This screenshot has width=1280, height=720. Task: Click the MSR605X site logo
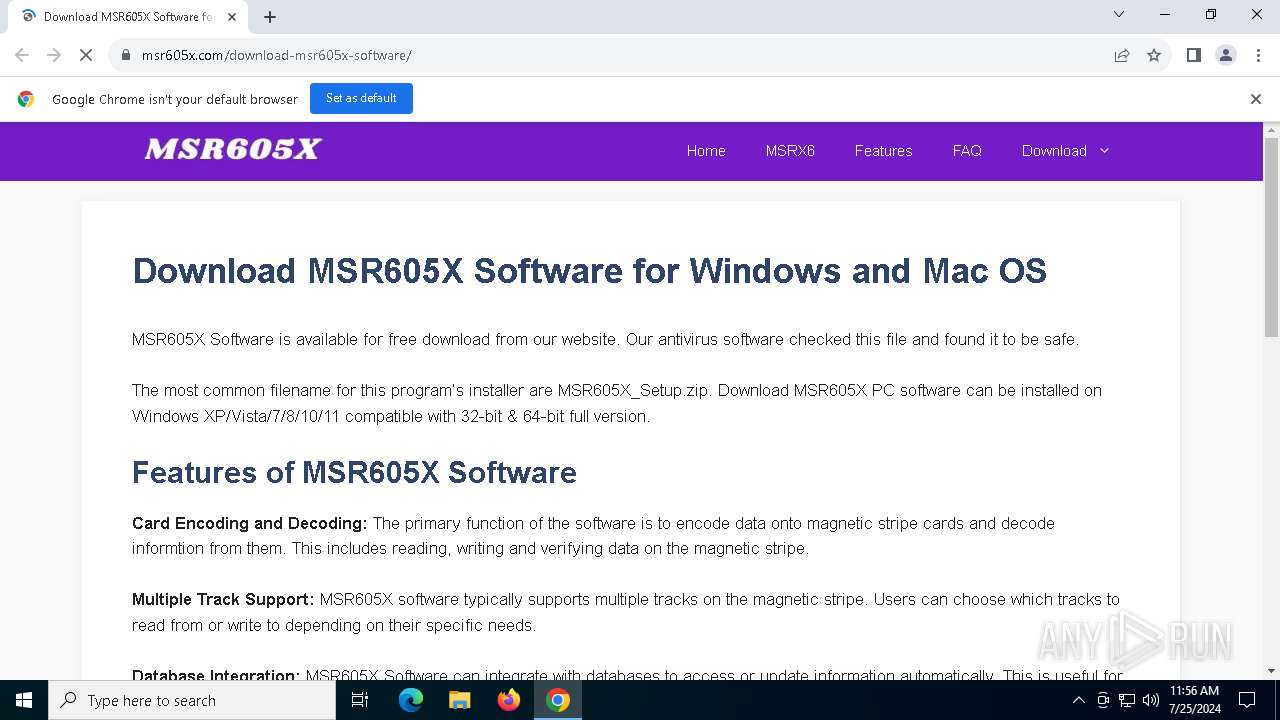[x=232, y=149]
